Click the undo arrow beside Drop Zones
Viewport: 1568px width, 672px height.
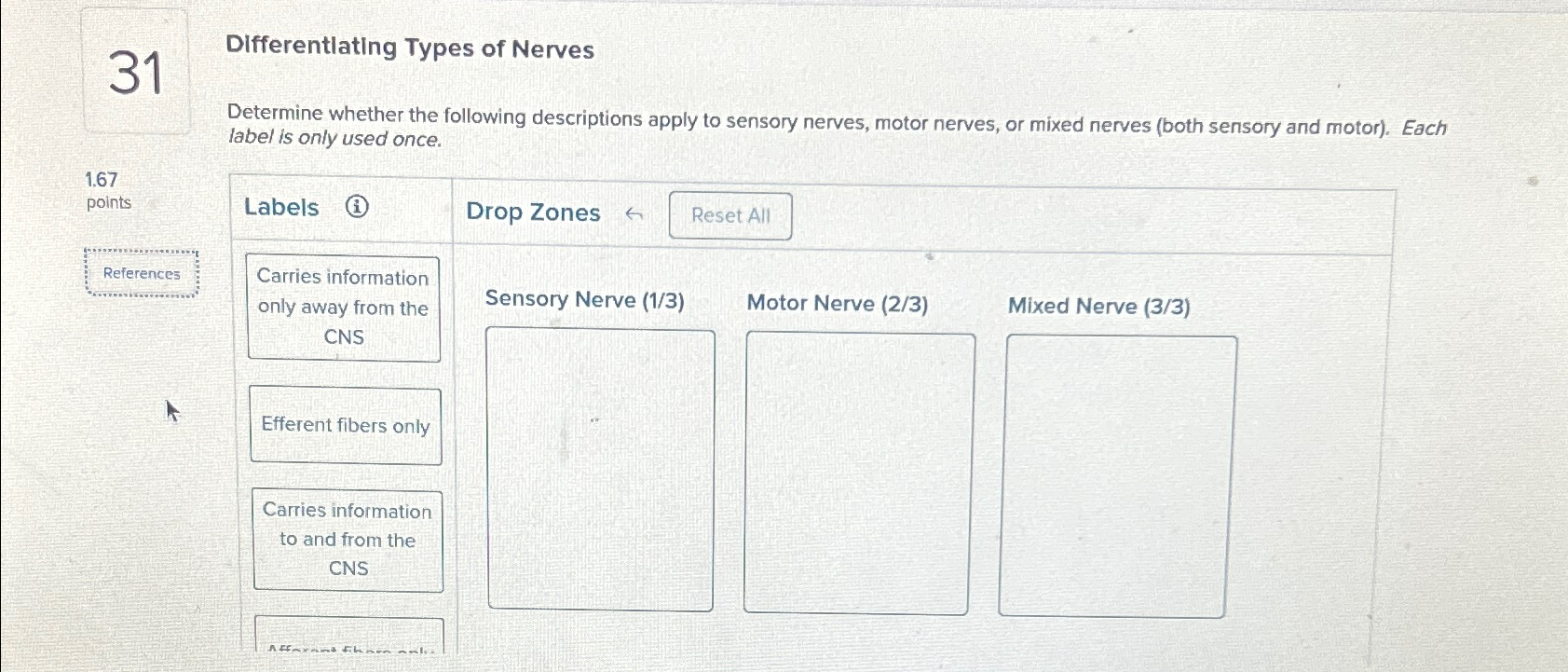pyautogui.click(x=635, y=213)
